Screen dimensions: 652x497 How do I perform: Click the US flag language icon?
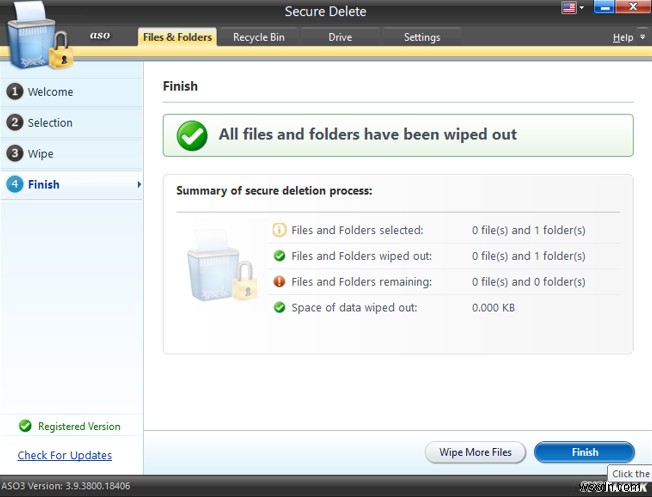pos(568,7)
